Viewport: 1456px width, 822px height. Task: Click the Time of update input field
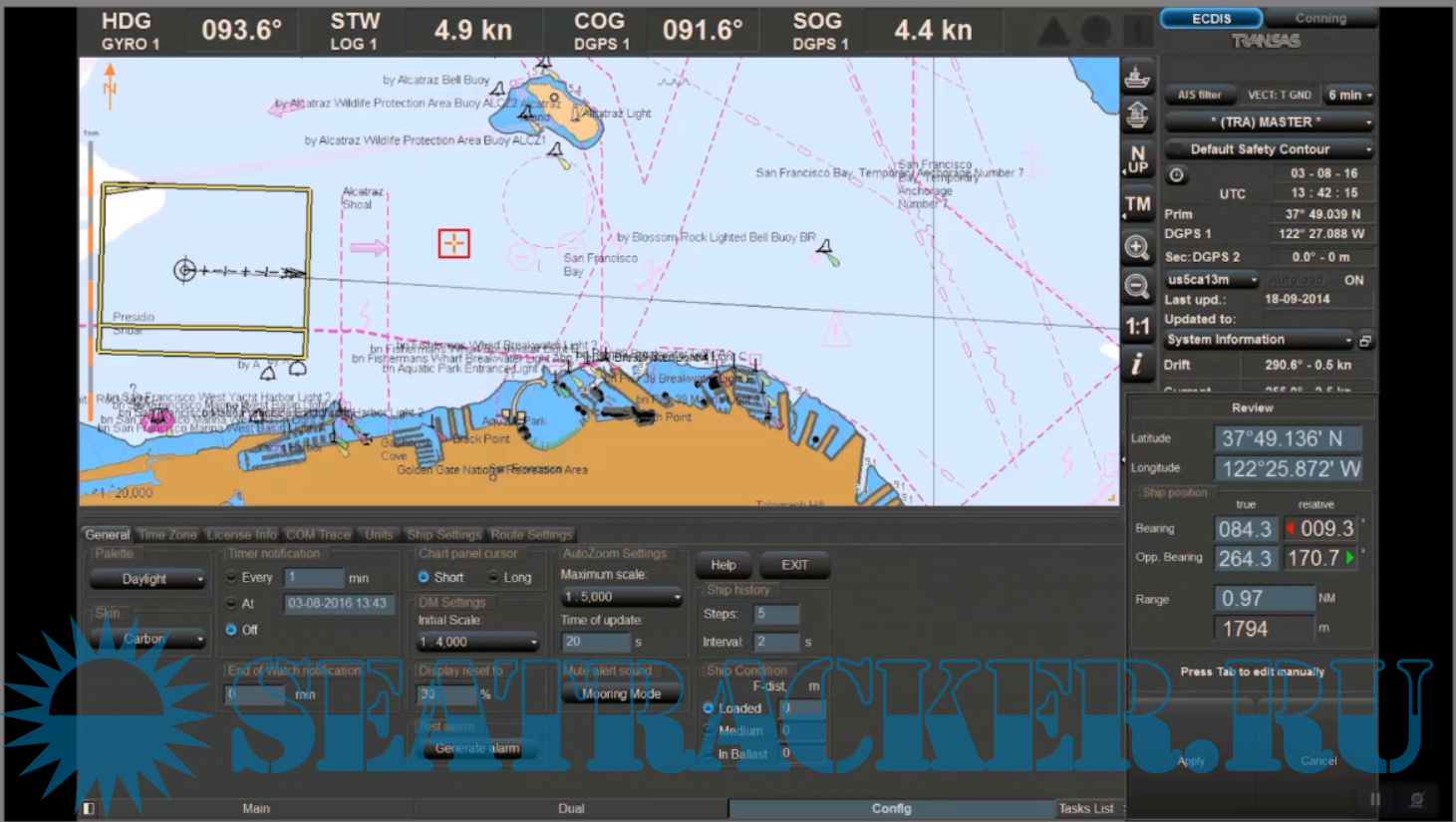point(595,642)
